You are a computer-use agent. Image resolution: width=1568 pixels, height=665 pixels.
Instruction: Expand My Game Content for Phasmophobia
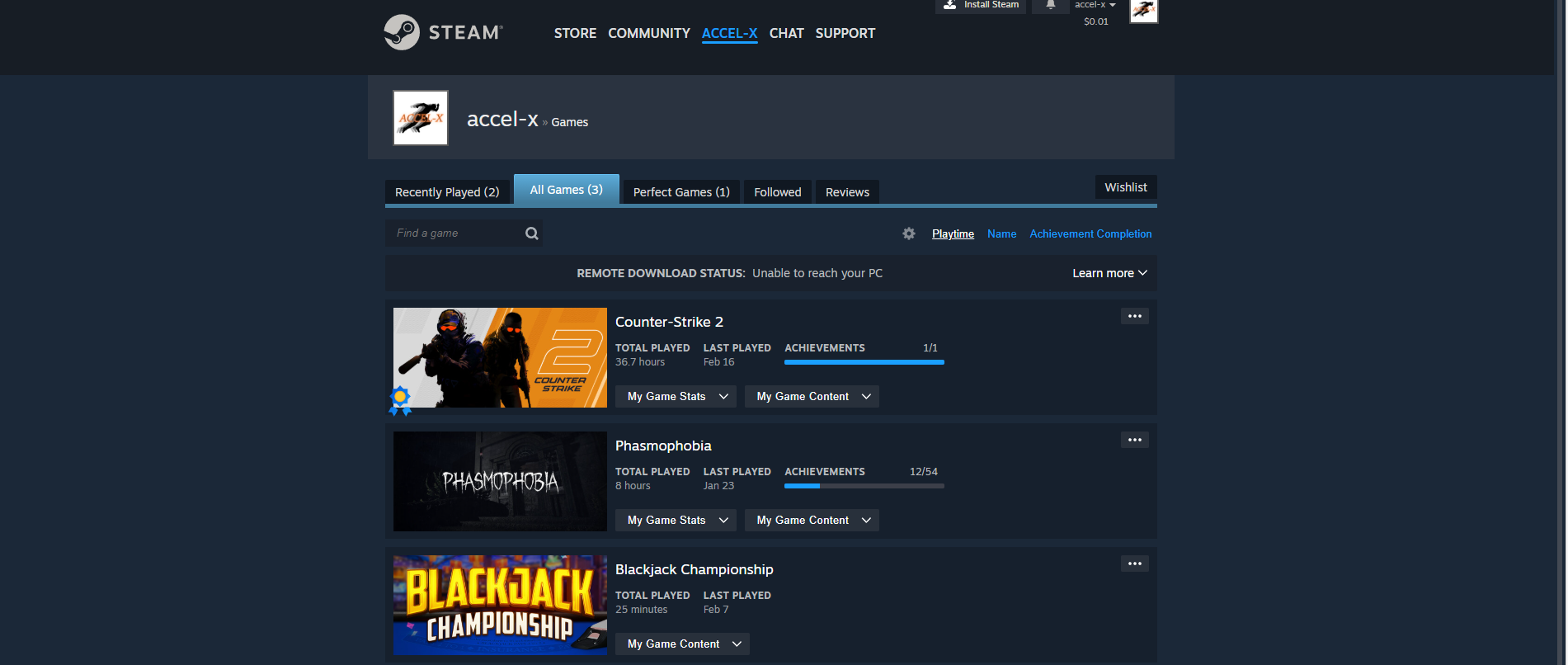(812, 521)
